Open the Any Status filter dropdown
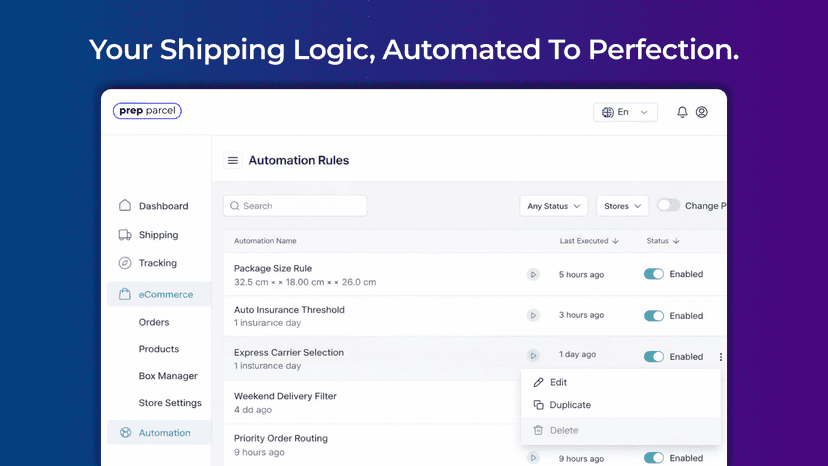The image size is (828, 466). [553, 206]
